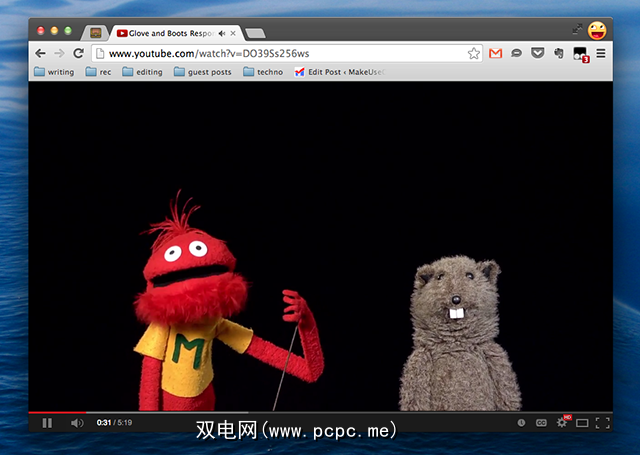Open the guest posts bookmarks folder
The height and width of the screenshot is (455, 640).
pyautogui.click(x=202, y=72)
